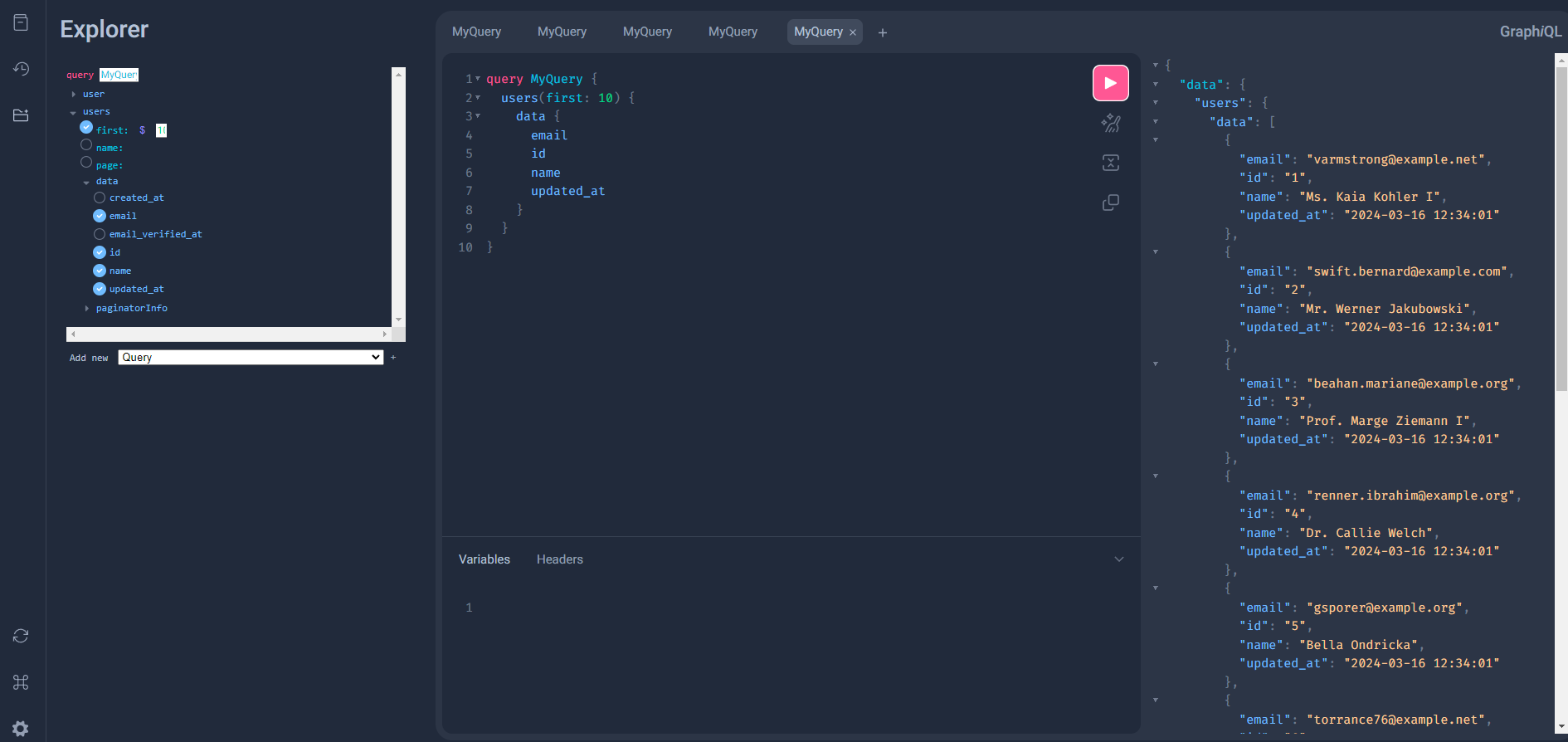Open the Add new Query dropdown

251,358
